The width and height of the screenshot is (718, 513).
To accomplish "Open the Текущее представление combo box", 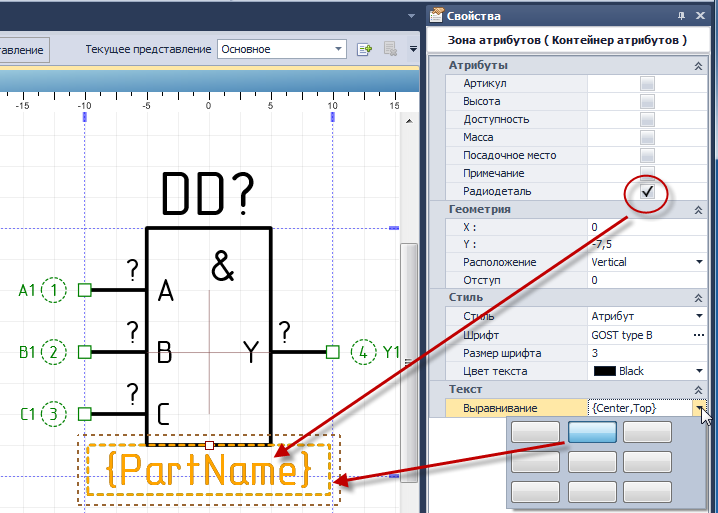I will 281,49.
